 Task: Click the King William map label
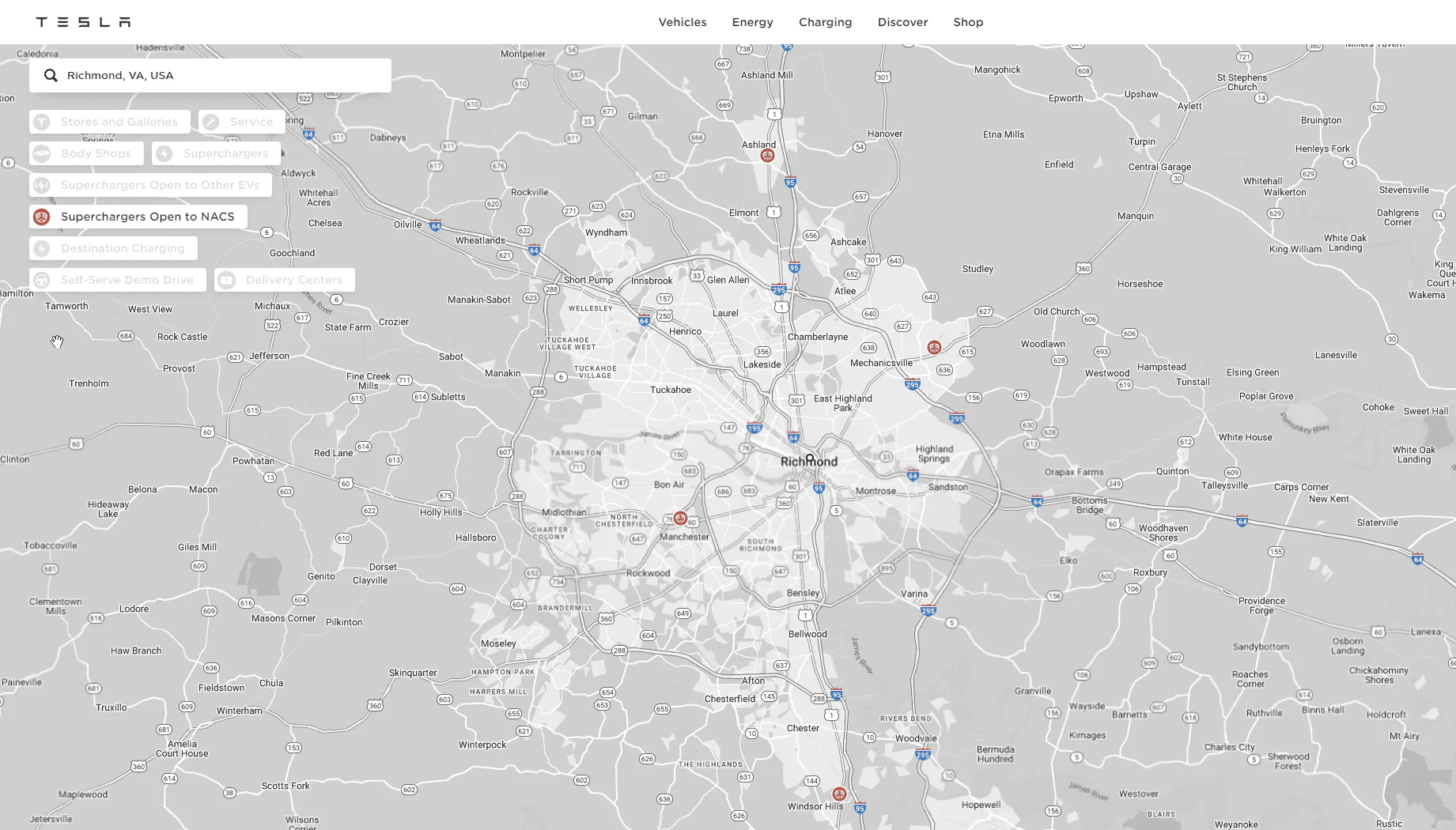tap(1295, 249)
